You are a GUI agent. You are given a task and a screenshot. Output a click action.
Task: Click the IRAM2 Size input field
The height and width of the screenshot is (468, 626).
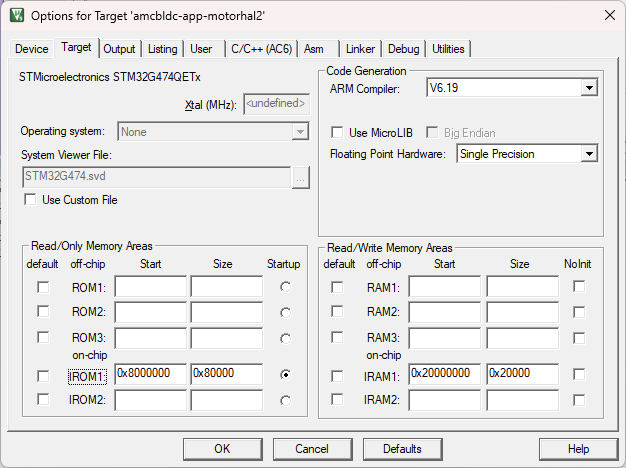523,400
